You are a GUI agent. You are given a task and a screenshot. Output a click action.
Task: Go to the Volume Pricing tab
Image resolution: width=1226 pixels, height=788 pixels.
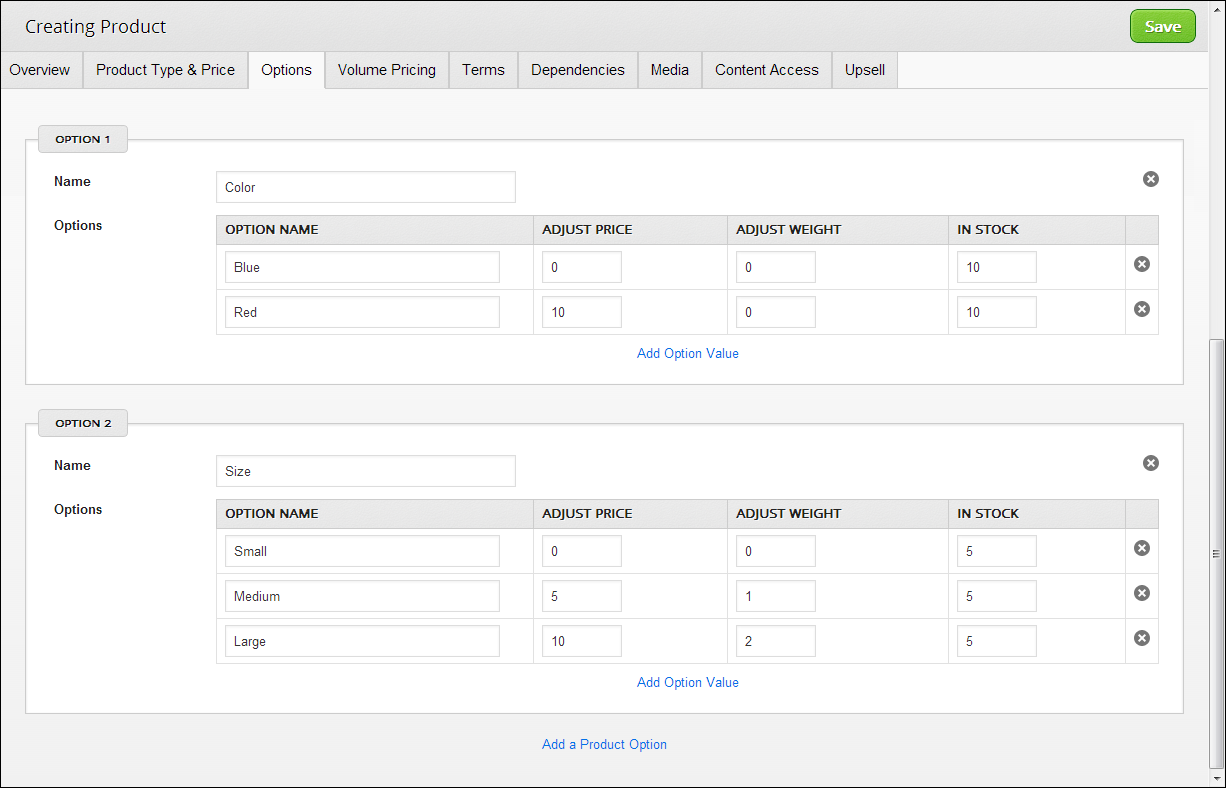tap(387, 70)
